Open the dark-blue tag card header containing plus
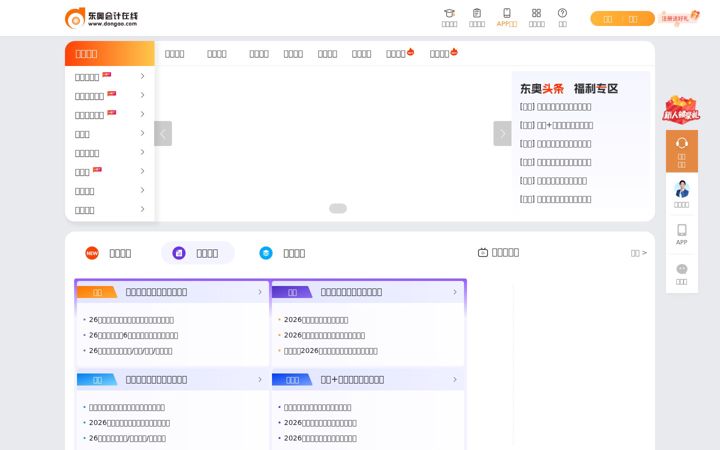 [367, 380]
